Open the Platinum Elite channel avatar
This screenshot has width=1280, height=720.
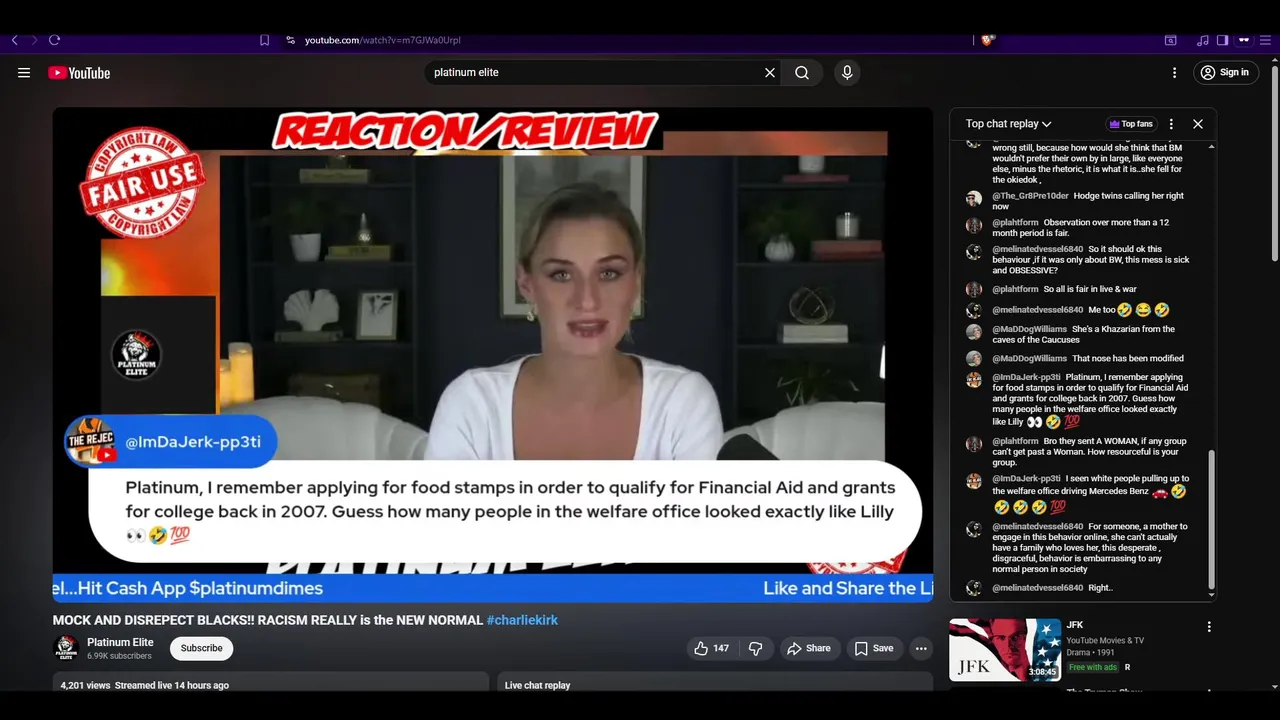pyautogui.click(x=66, y=648)
